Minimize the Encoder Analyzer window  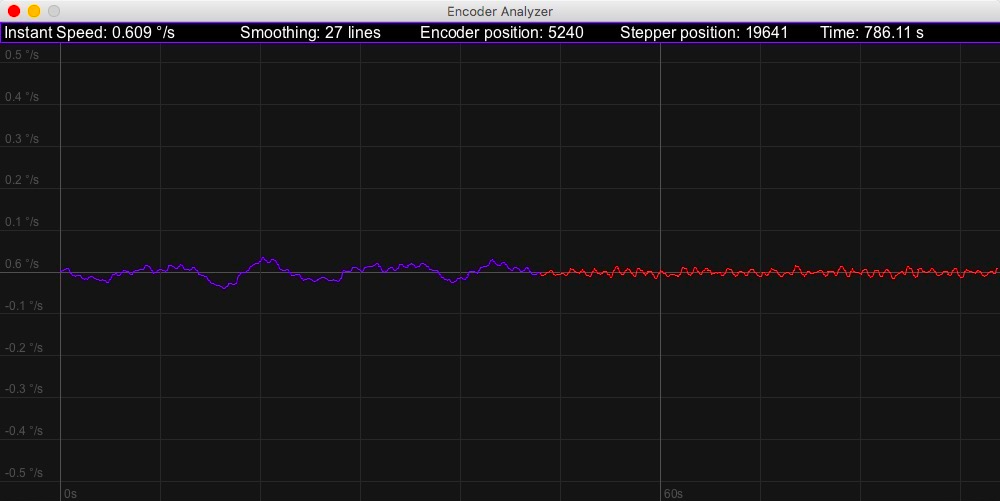(x=34, y=11)
